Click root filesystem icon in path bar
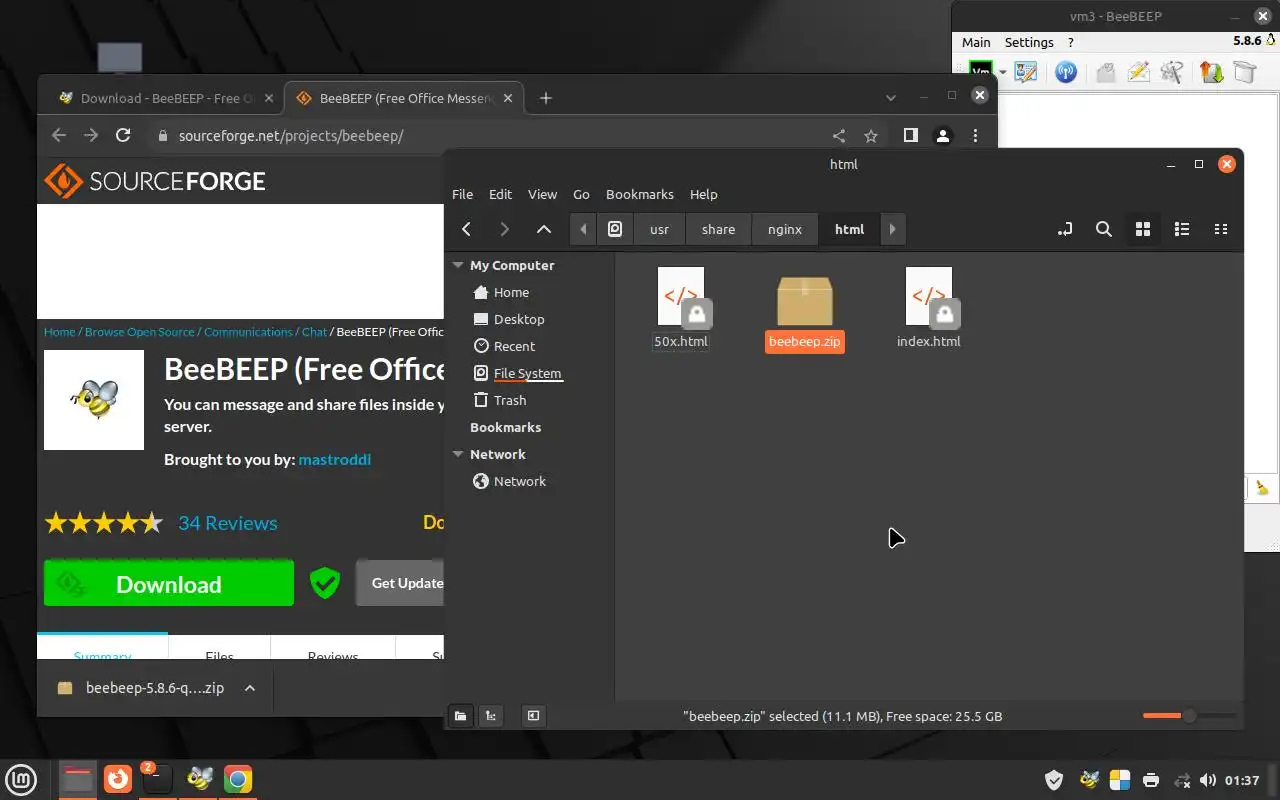 click(615, 229)
